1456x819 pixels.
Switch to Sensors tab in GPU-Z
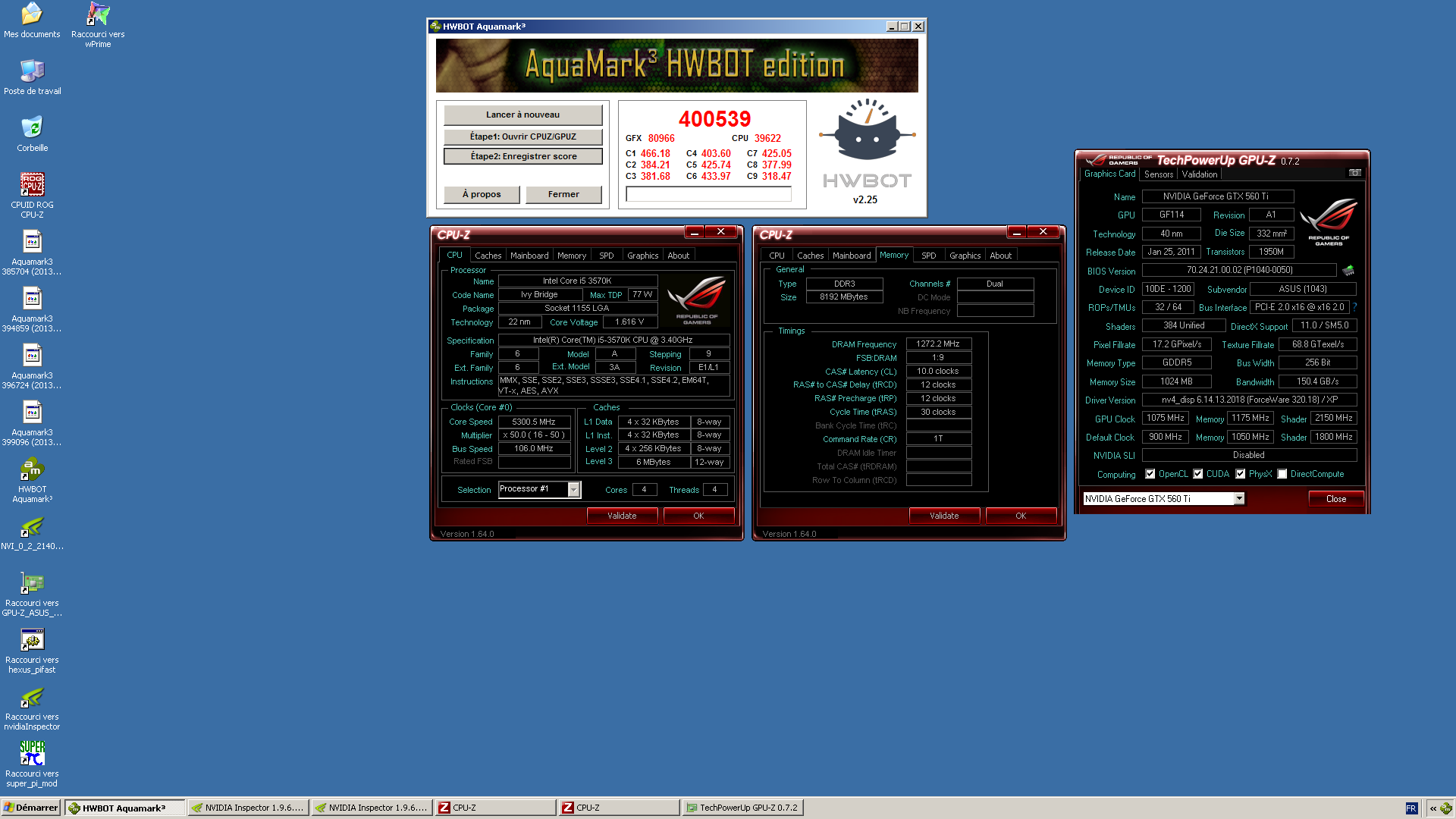coord(1159,174)
